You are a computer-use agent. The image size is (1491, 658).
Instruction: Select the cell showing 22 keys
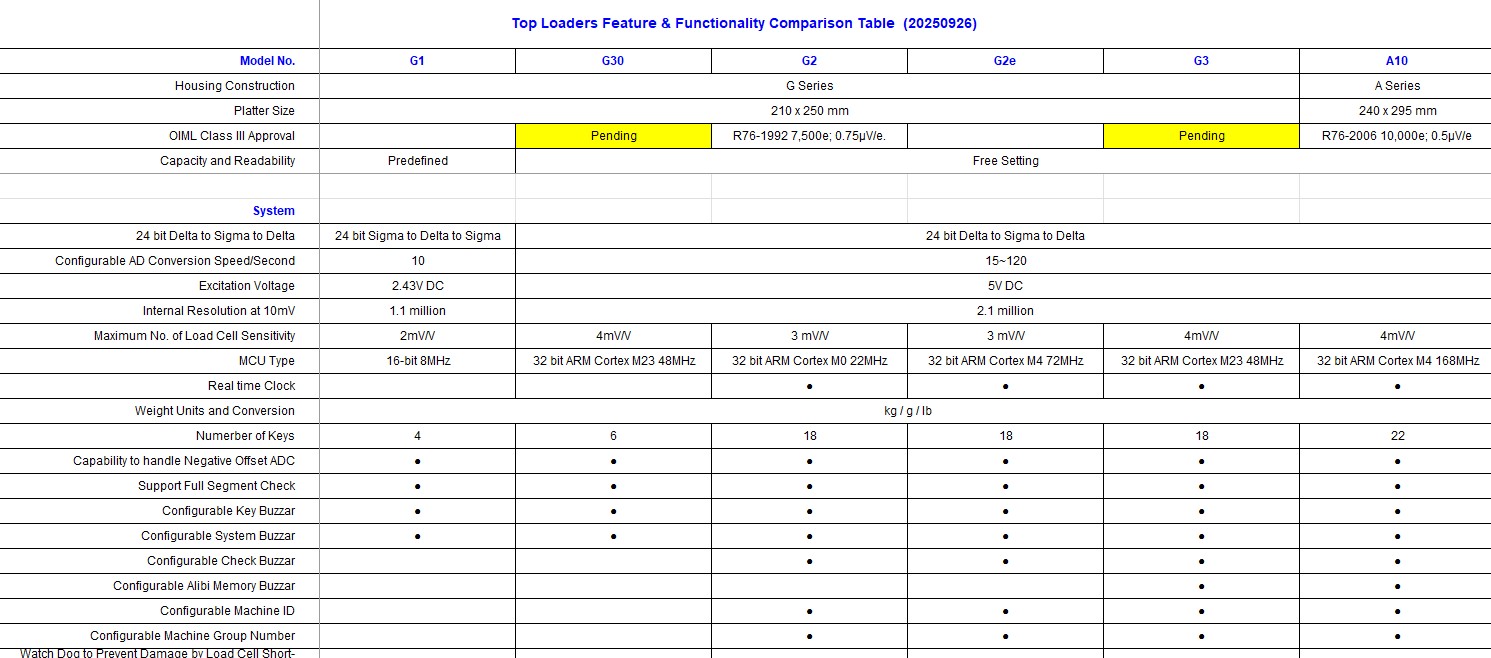coord(1397,436)
